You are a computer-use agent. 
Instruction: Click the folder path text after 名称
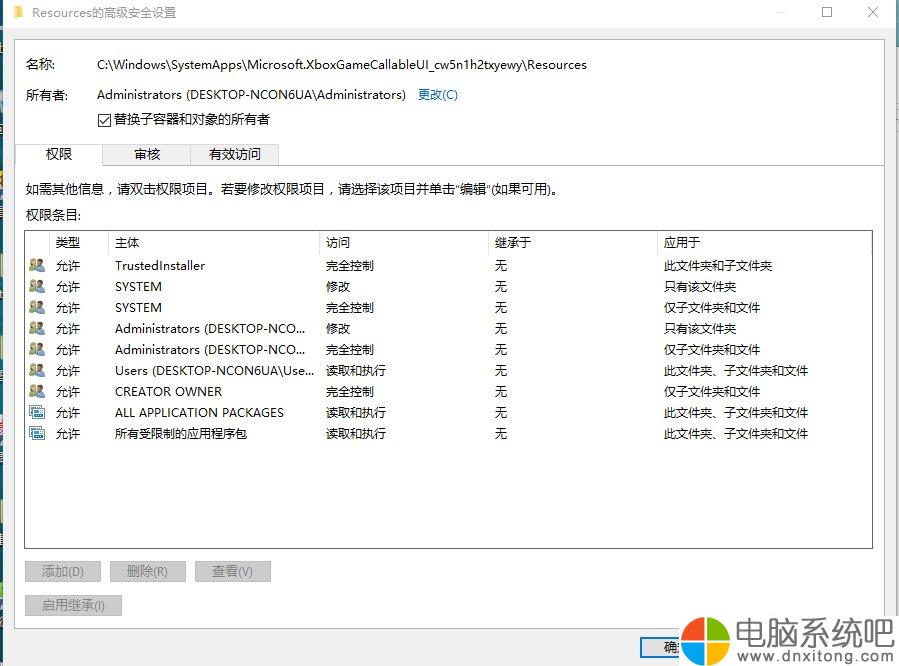tap(342, 65)
